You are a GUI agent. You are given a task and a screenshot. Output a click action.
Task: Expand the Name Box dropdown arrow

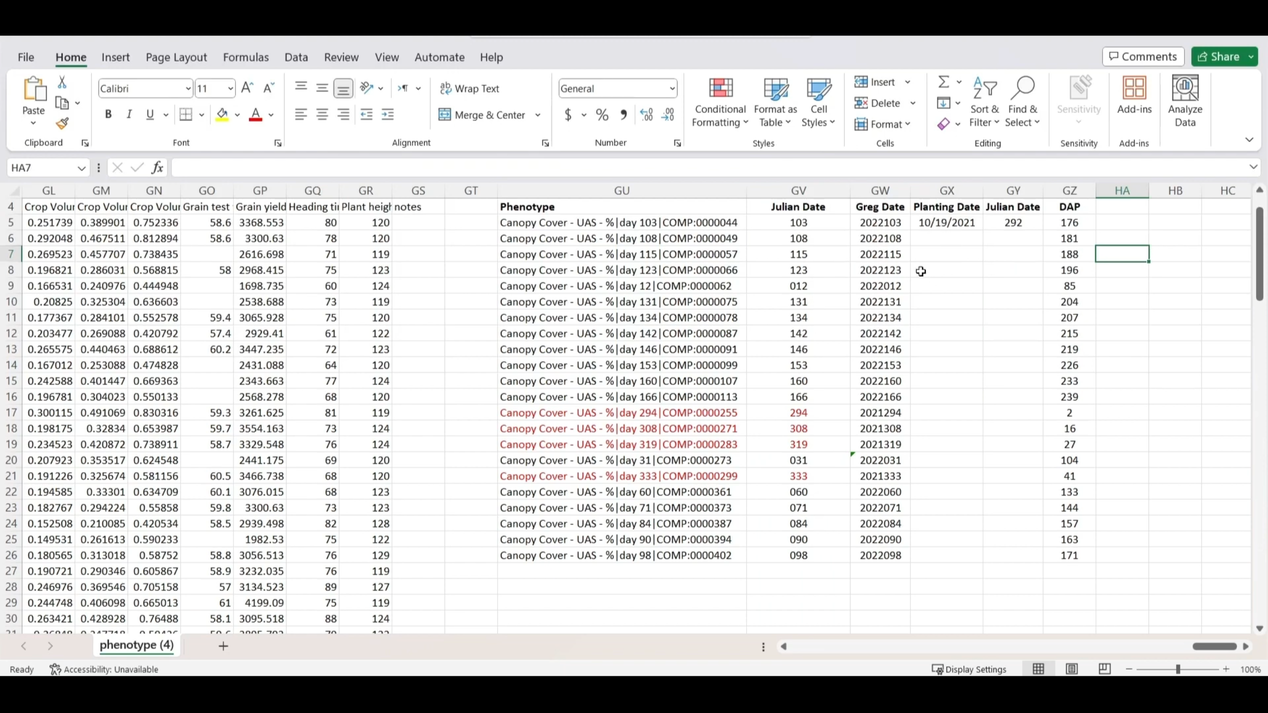click(x=81, y=168)
